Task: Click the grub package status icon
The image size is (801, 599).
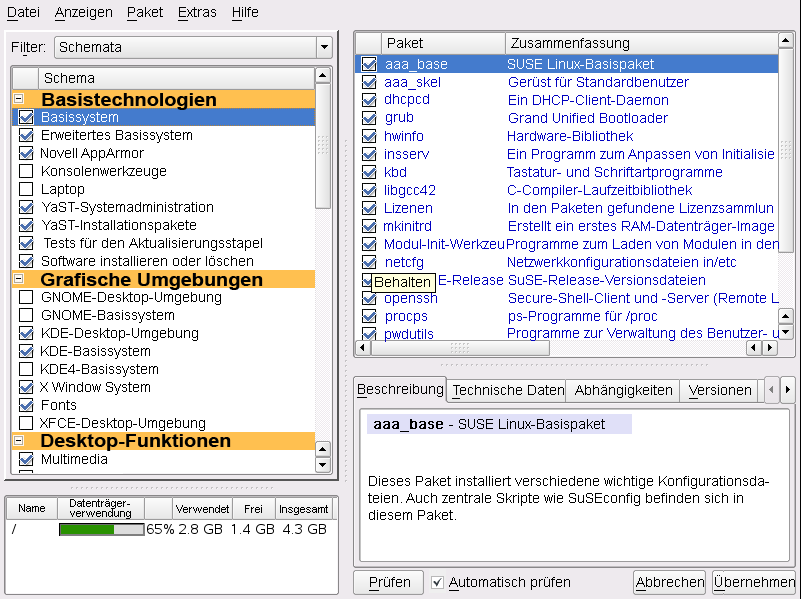Action: 369,118
